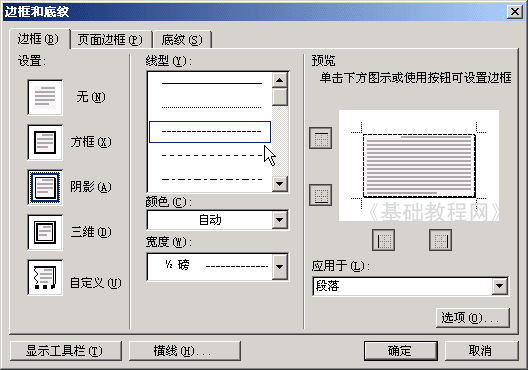Click the line style list scroll-down arrow
The width and height of the screenshot is (528, 370).
pyautogui.click(x=280, y=184)
